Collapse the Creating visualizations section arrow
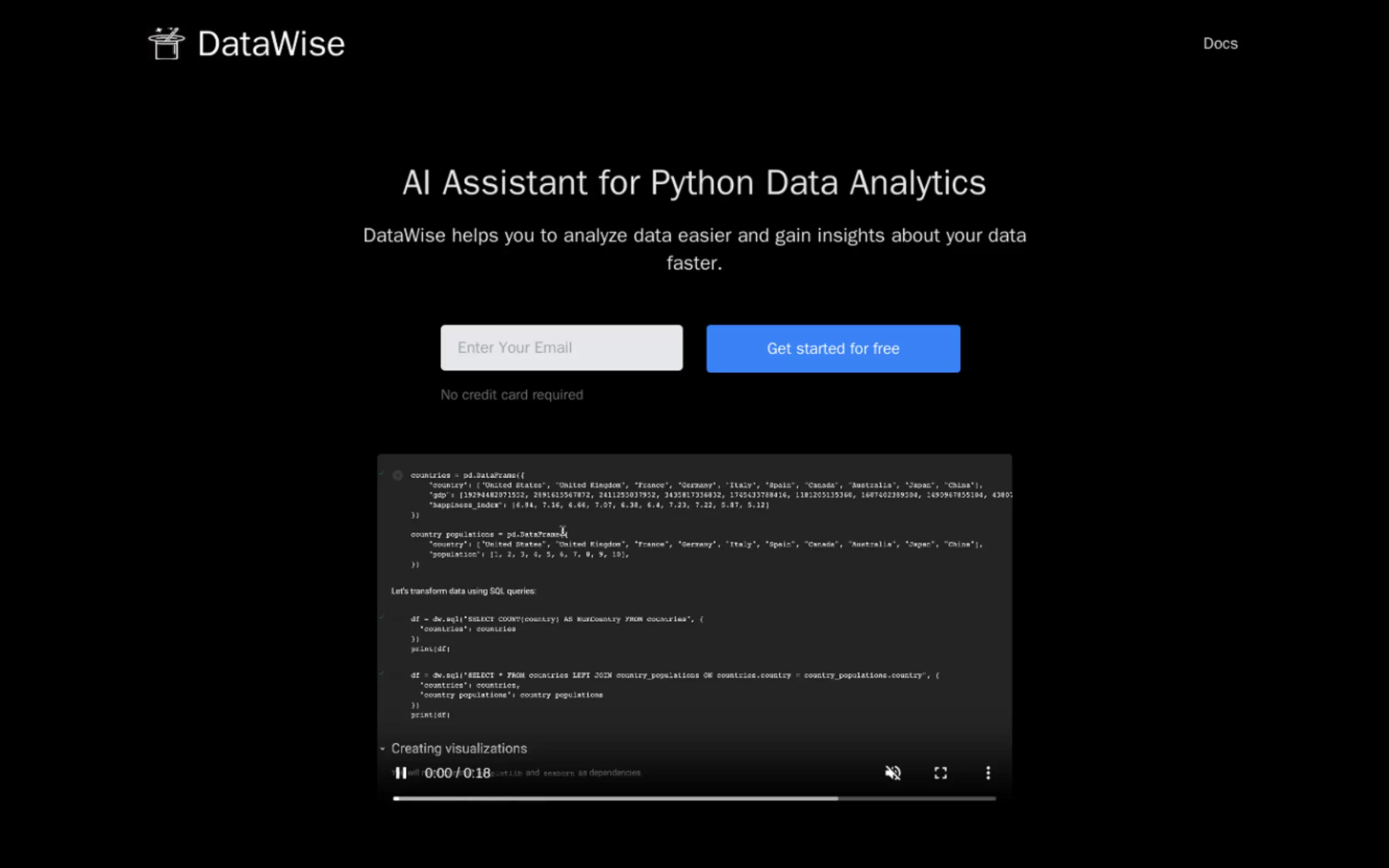This screenshot has height=868, width=1389. (x=382, y=749)
